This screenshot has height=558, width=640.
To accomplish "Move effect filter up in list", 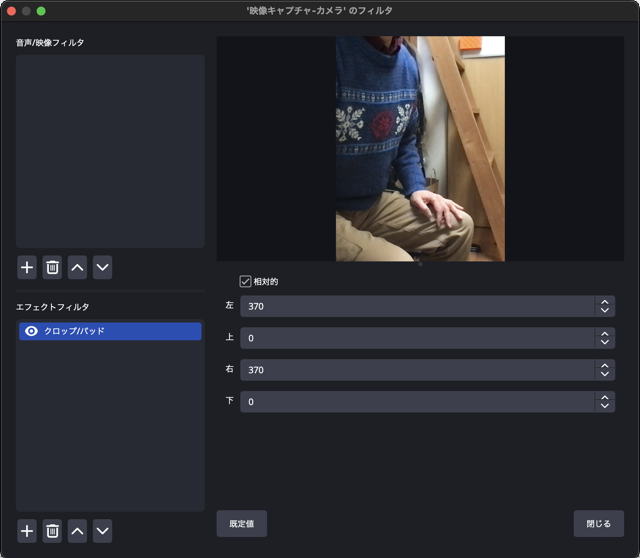I will [x=77, y=531].
